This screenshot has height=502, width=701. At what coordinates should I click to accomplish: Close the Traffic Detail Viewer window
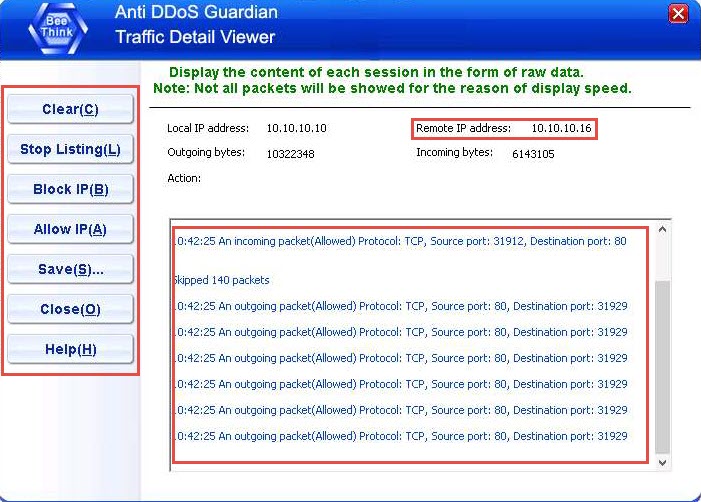(678, 13)
